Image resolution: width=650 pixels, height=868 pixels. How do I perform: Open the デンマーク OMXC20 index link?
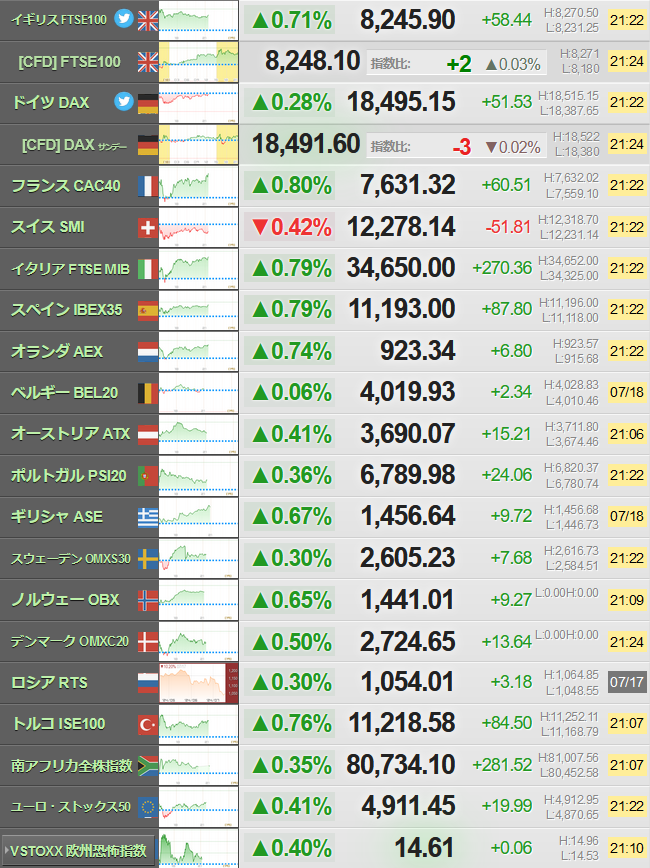coord(70,642)
